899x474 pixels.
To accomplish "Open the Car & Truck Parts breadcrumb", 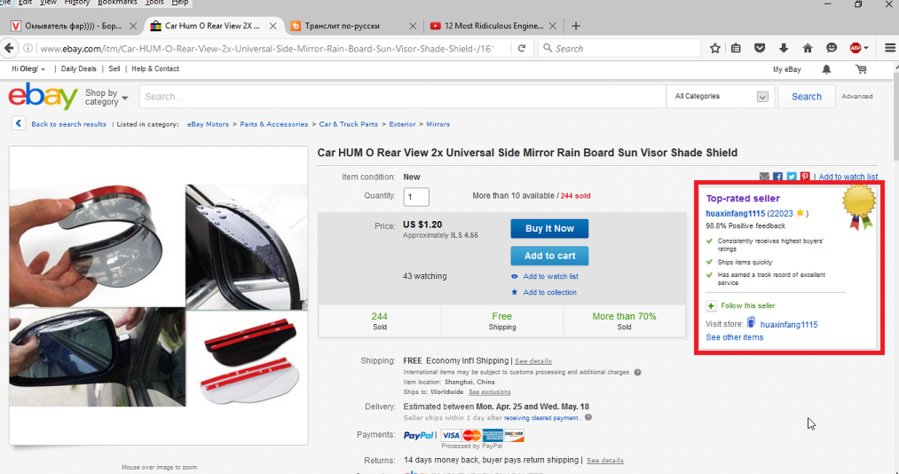I will [x=349, y=124].
